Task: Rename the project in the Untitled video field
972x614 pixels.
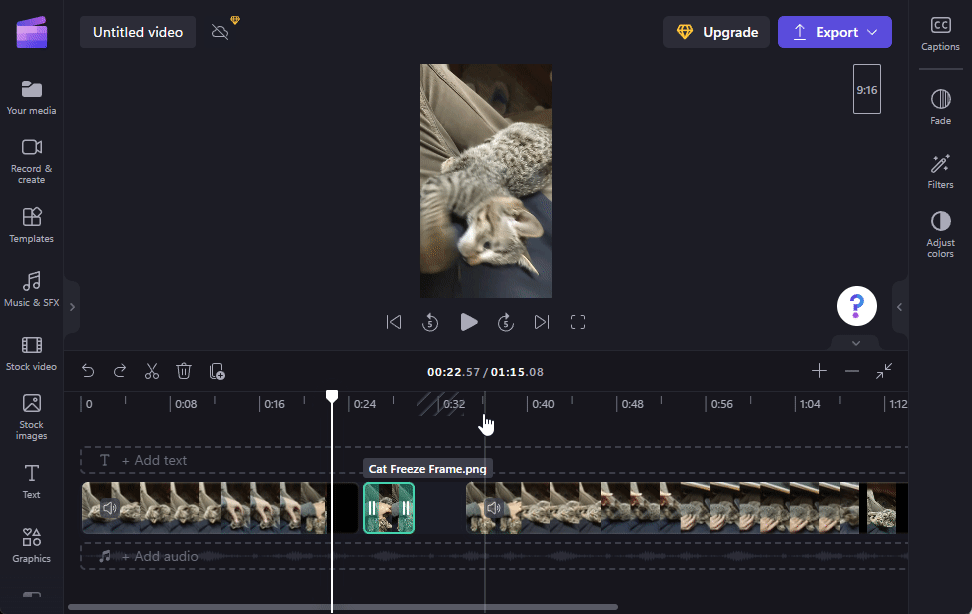Action: coord(137,31)
